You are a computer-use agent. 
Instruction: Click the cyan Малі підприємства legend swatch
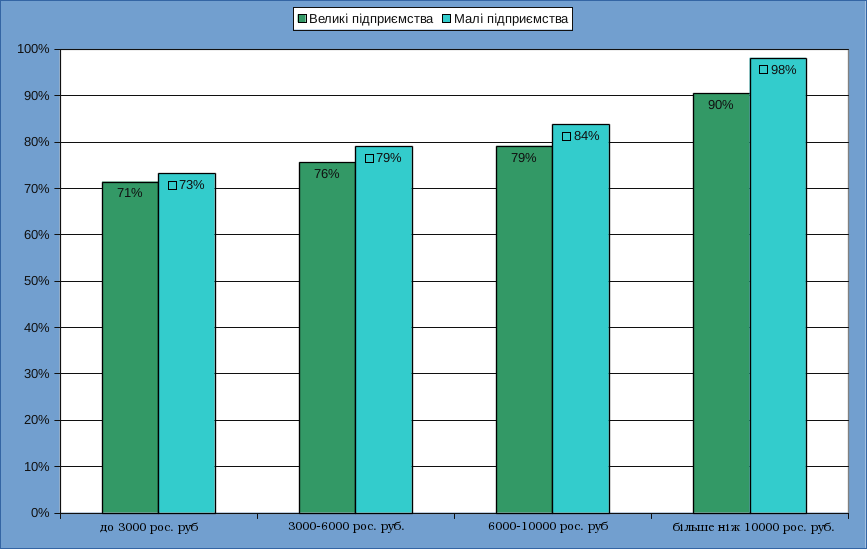(445, 19)
